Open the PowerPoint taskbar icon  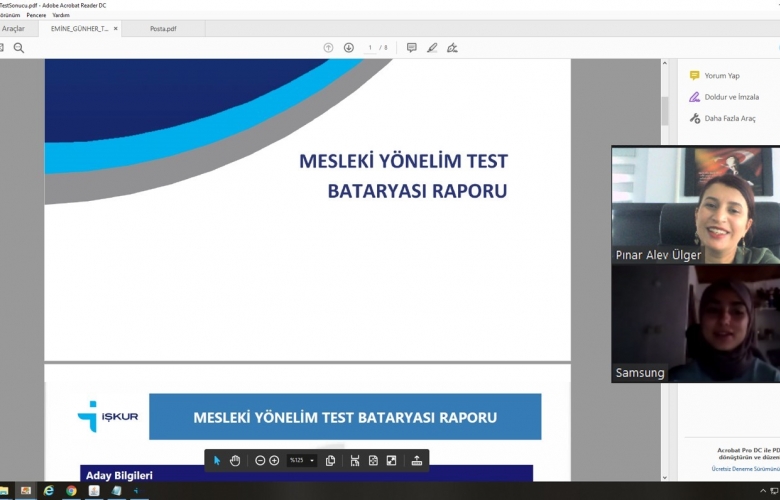[x=26, y=491]
